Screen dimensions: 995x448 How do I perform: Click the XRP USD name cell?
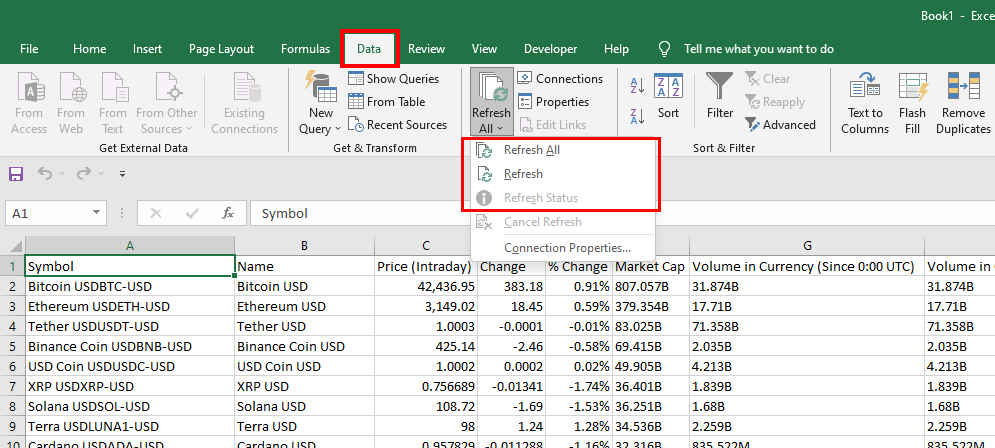pyautogui.click(x=305, y=386)
